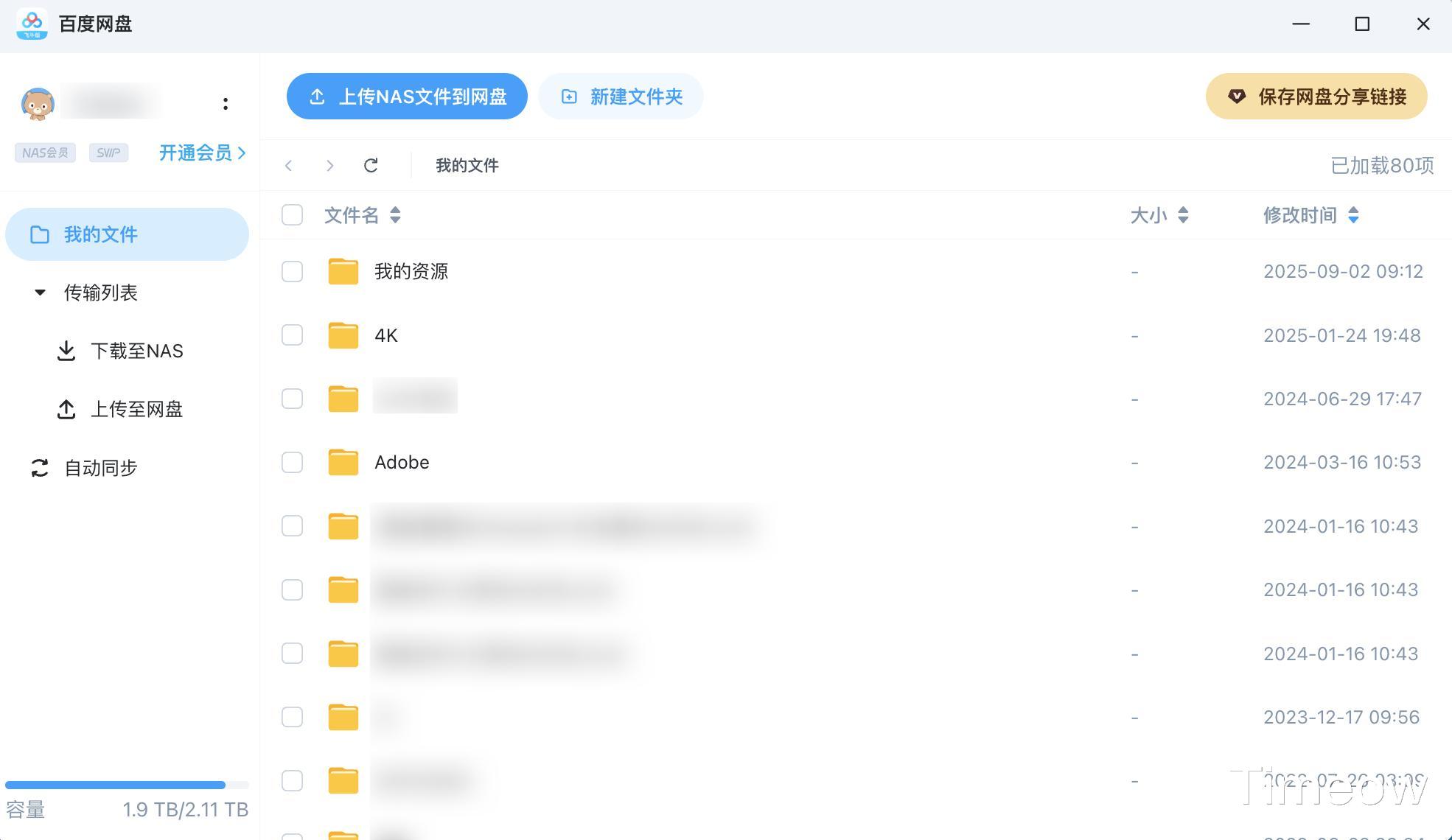1452x840 pixels.
Task: Sort by 修改时间 column arrows
Action: coord(1353,215)
